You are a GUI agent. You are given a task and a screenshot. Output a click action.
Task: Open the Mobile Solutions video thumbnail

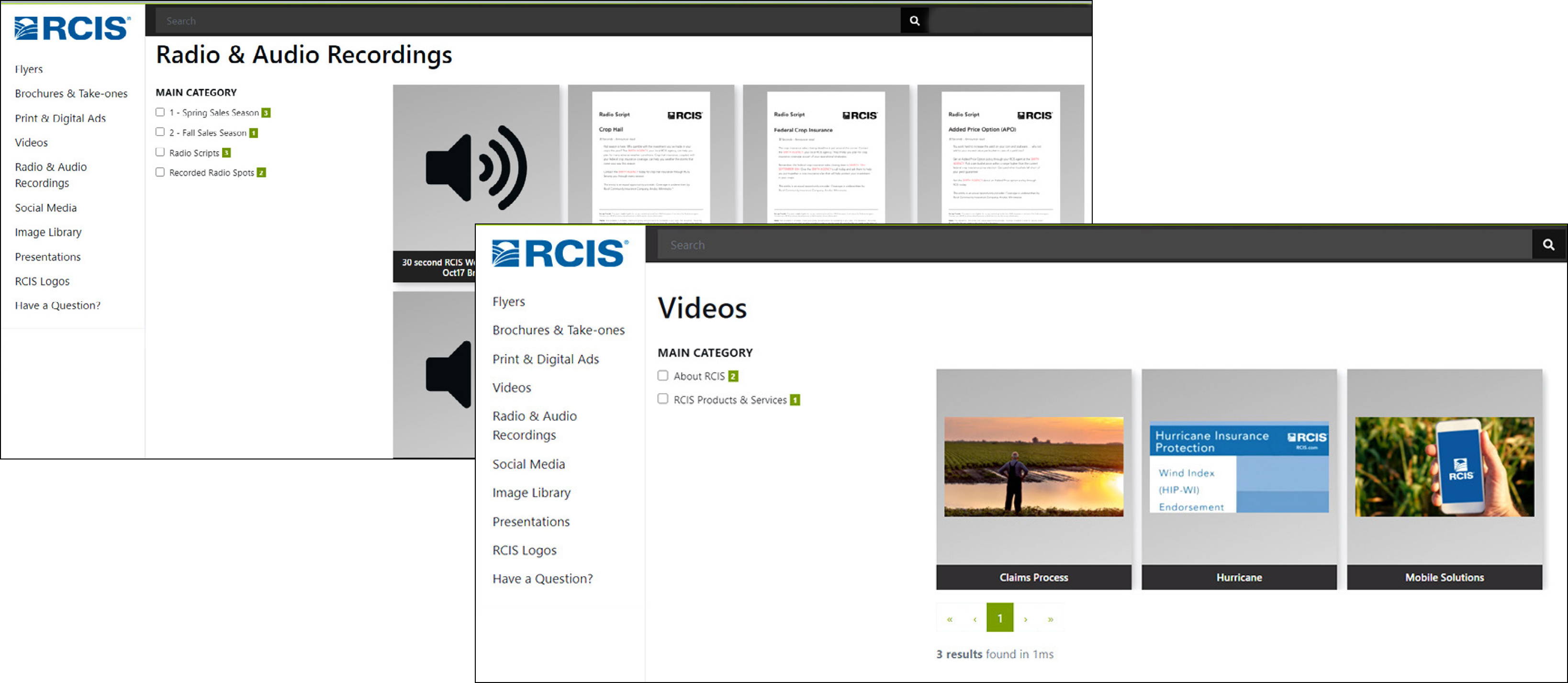coord(1445,467)
